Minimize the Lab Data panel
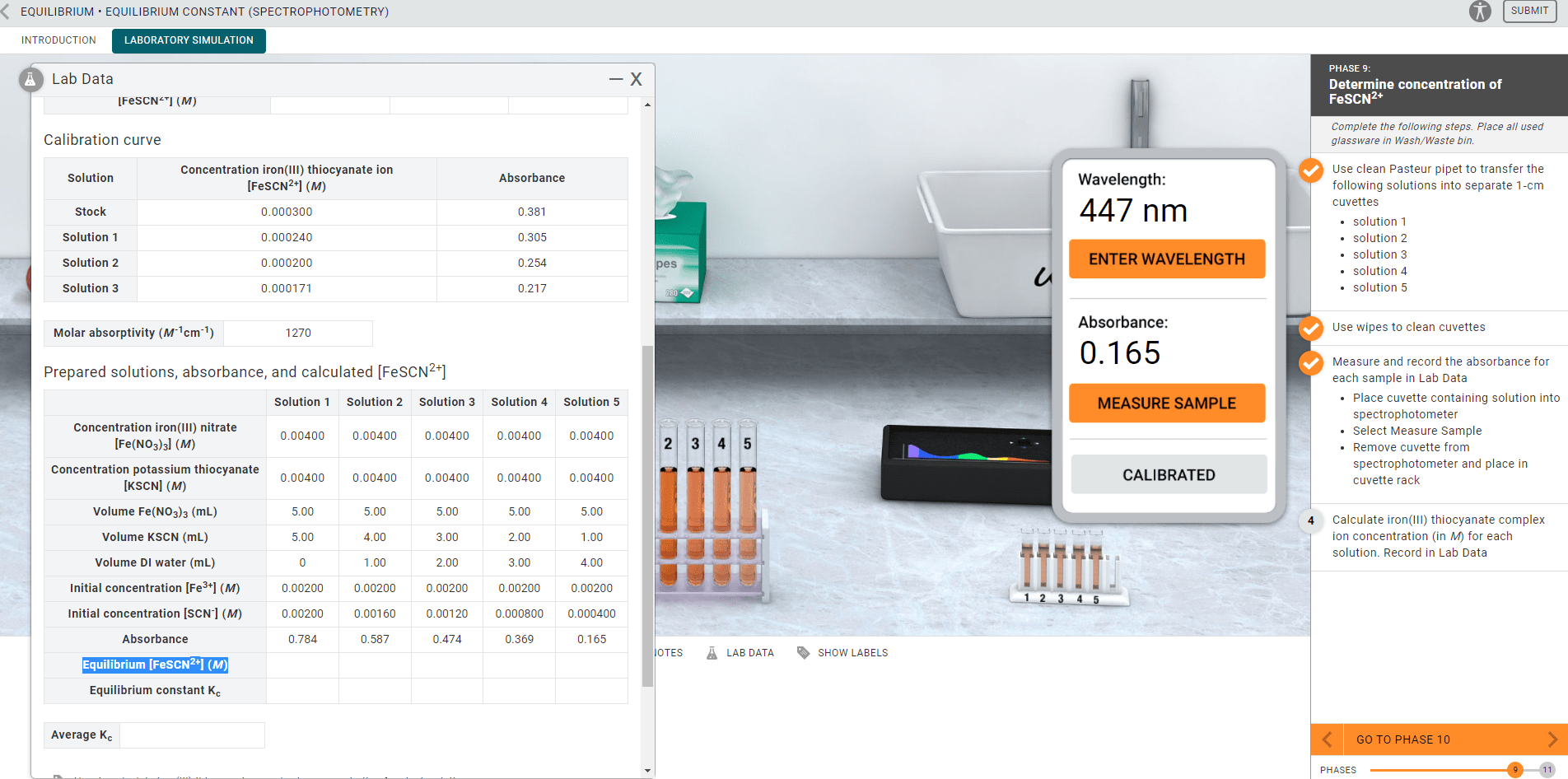 pos(616,79)
